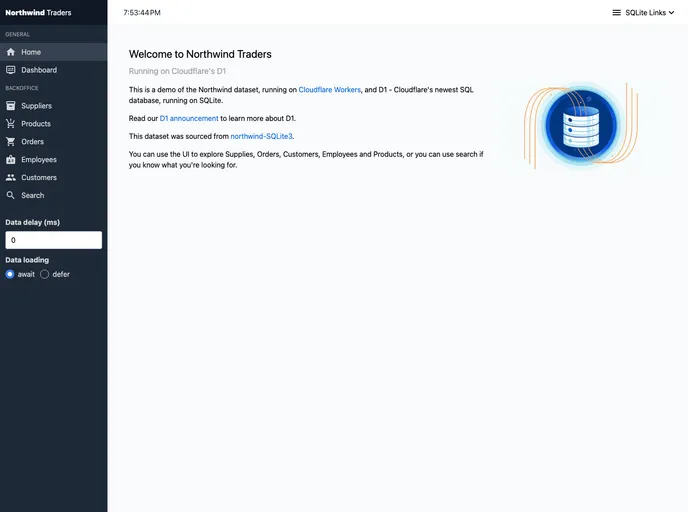688x512 pixels.
Task: Click the Orders shopping cart icon
Action: [x=11, y=142]
